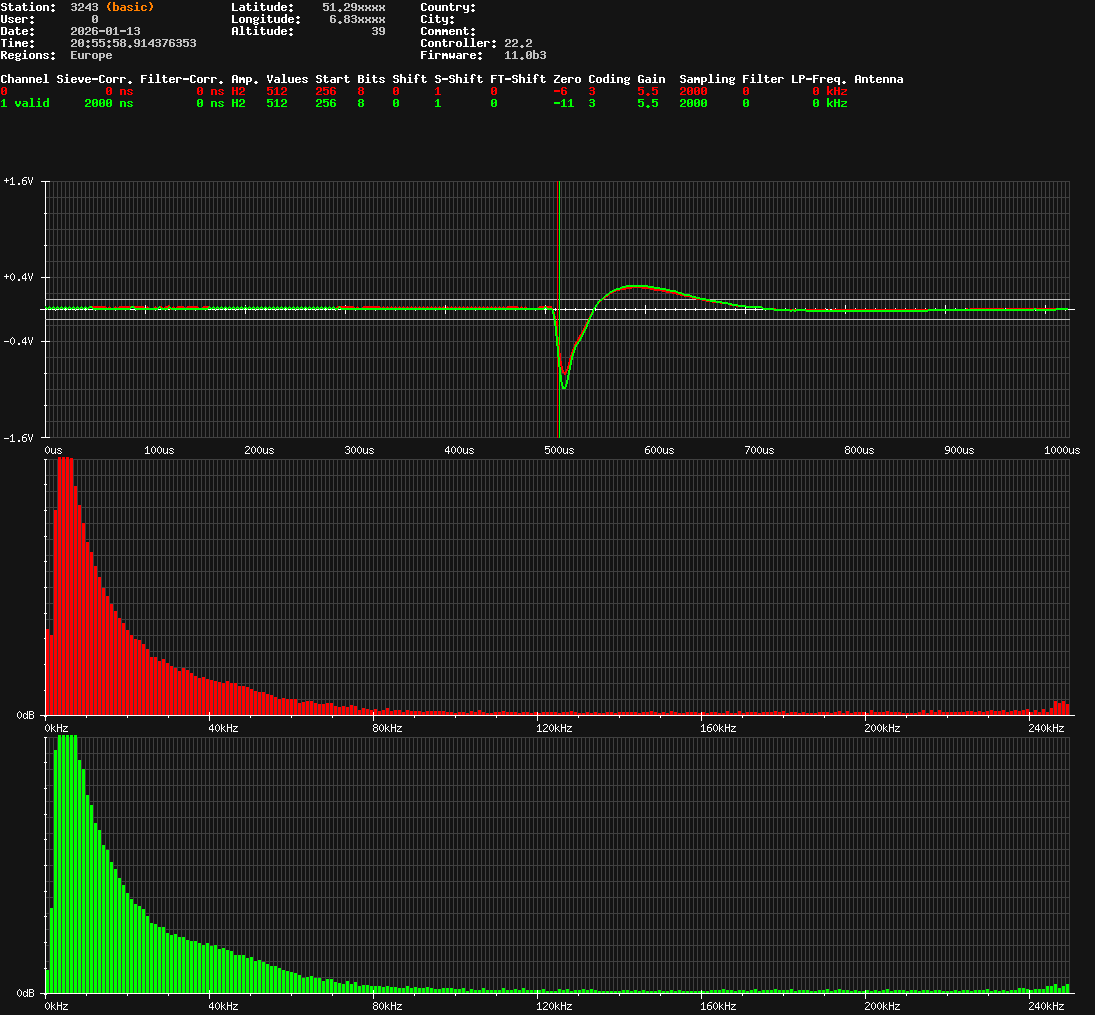
Task: Click the firmware version 11.0b3
Action: [525, 55]
